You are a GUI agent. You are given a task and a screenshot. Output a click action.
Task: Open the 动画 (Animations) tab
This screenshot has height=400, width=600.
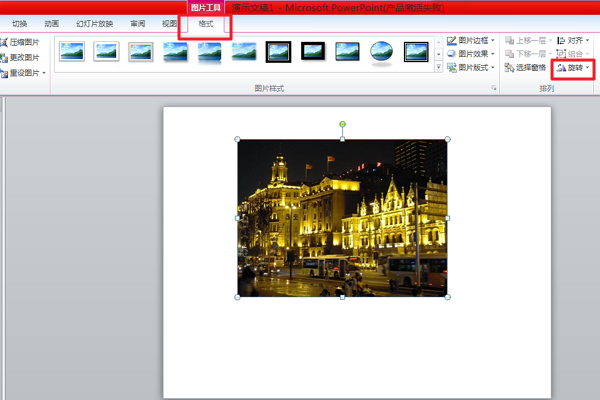[52, 23]
